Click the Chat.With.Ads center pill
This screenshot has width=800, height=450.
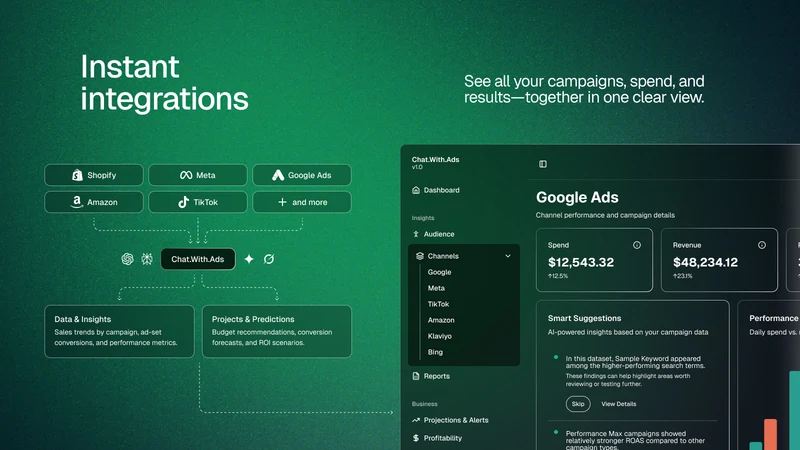click(198, 259)
